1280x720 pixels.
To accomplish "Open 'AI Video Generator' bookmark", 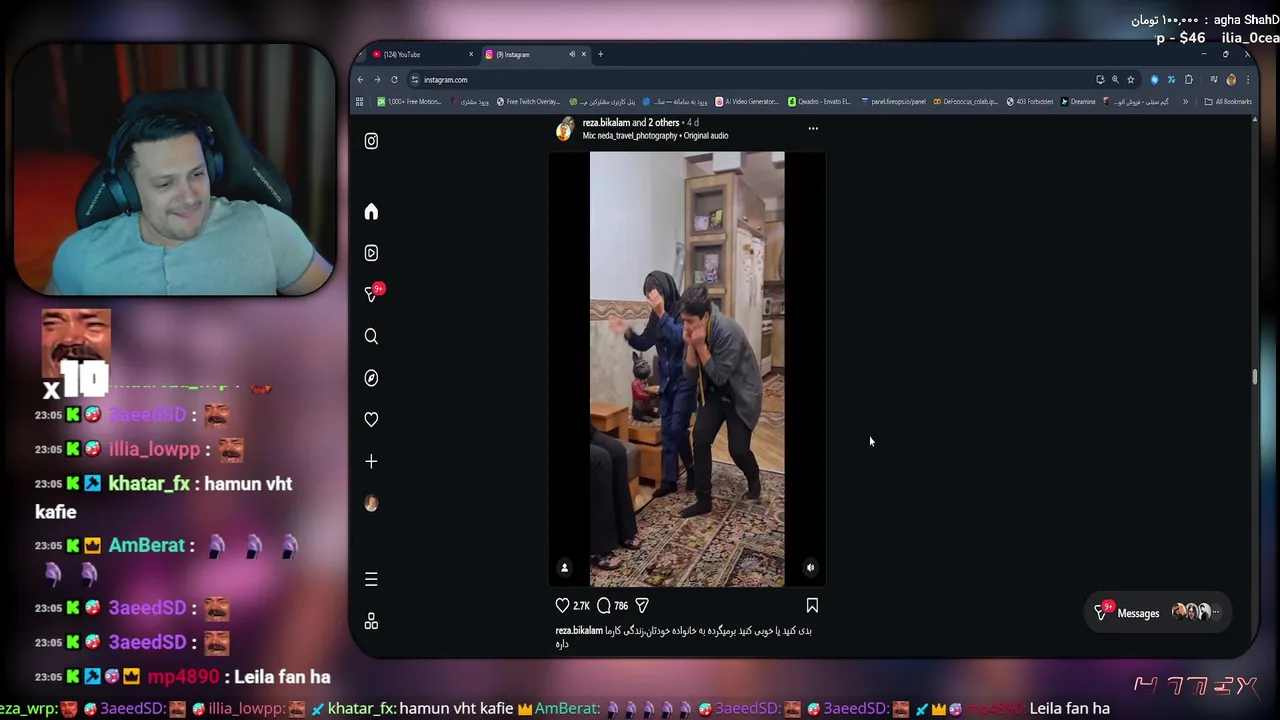I will [x=748, y=102].
